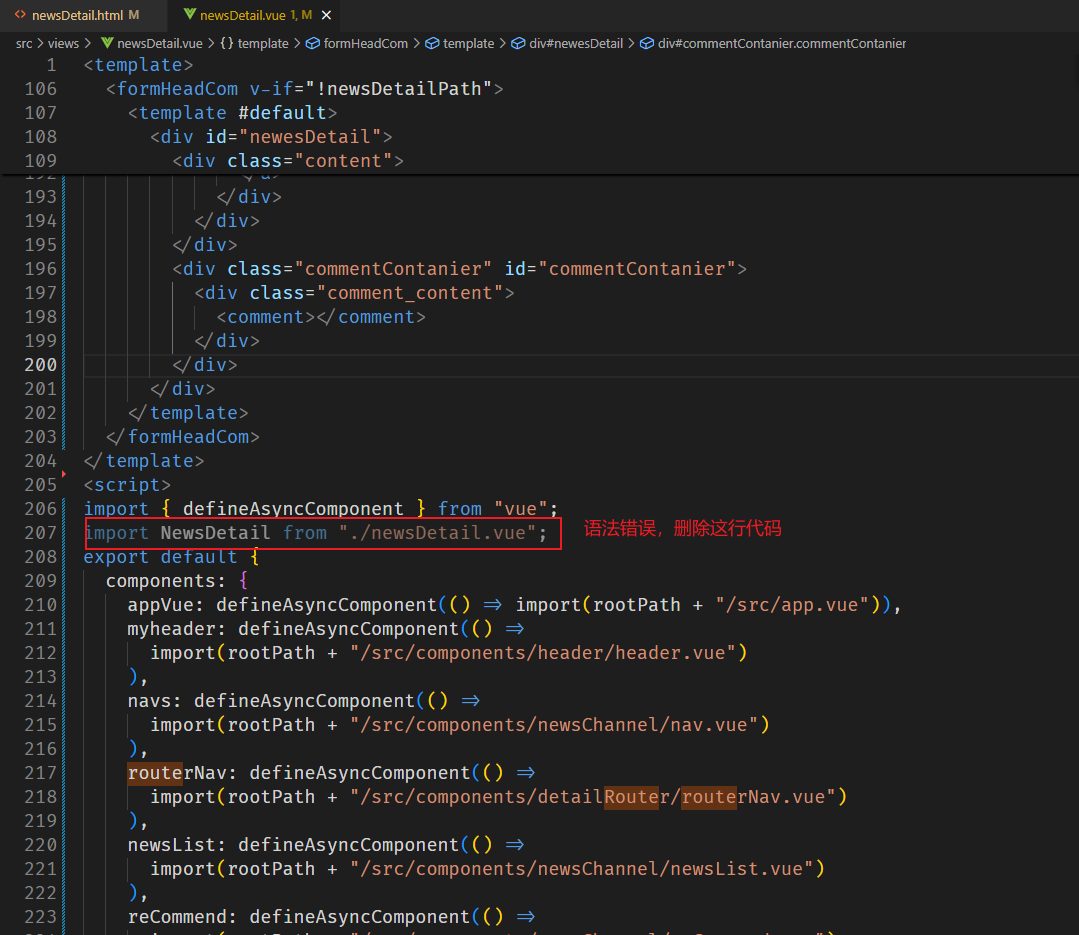
Task: Click the red arrow marker beside line 205
Action: click(x=64, y=473)
